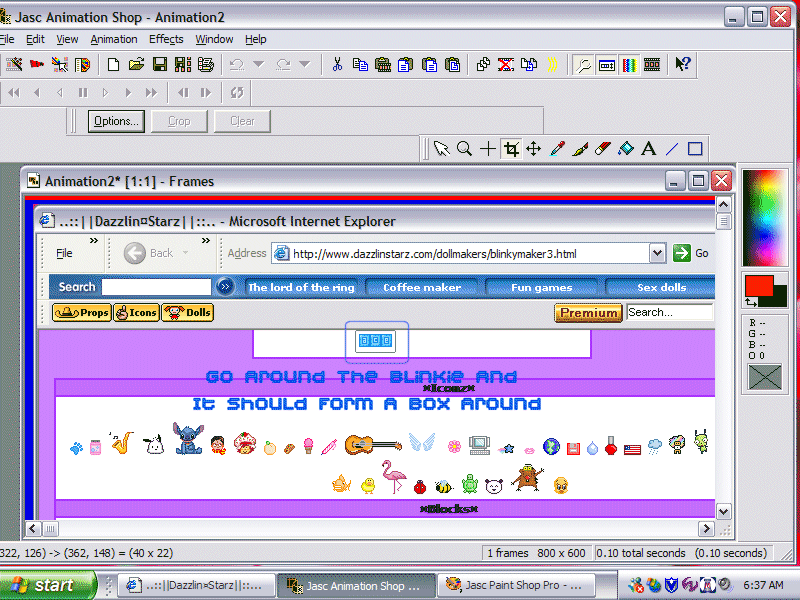Click the red foreground color swatch
The height and width of the screenshot is (600, 800).
(758, 285)
